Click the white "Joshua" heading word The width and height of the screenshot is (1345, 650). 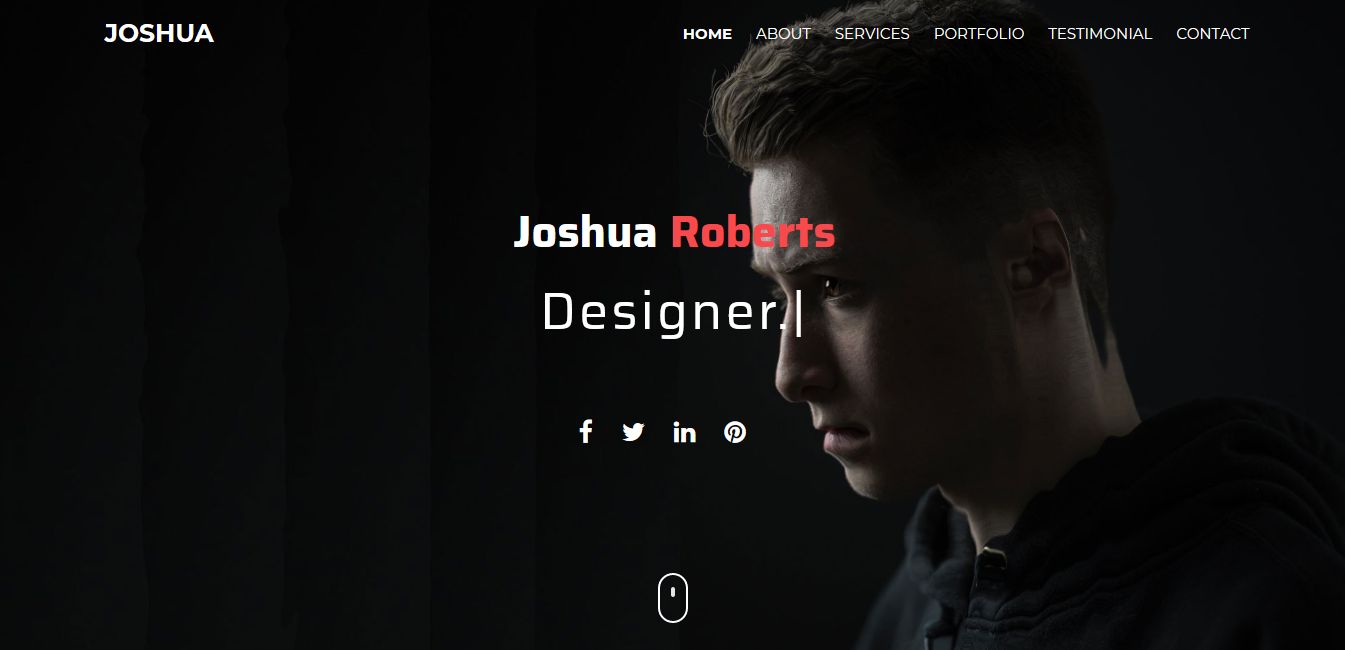click(585, 233)
